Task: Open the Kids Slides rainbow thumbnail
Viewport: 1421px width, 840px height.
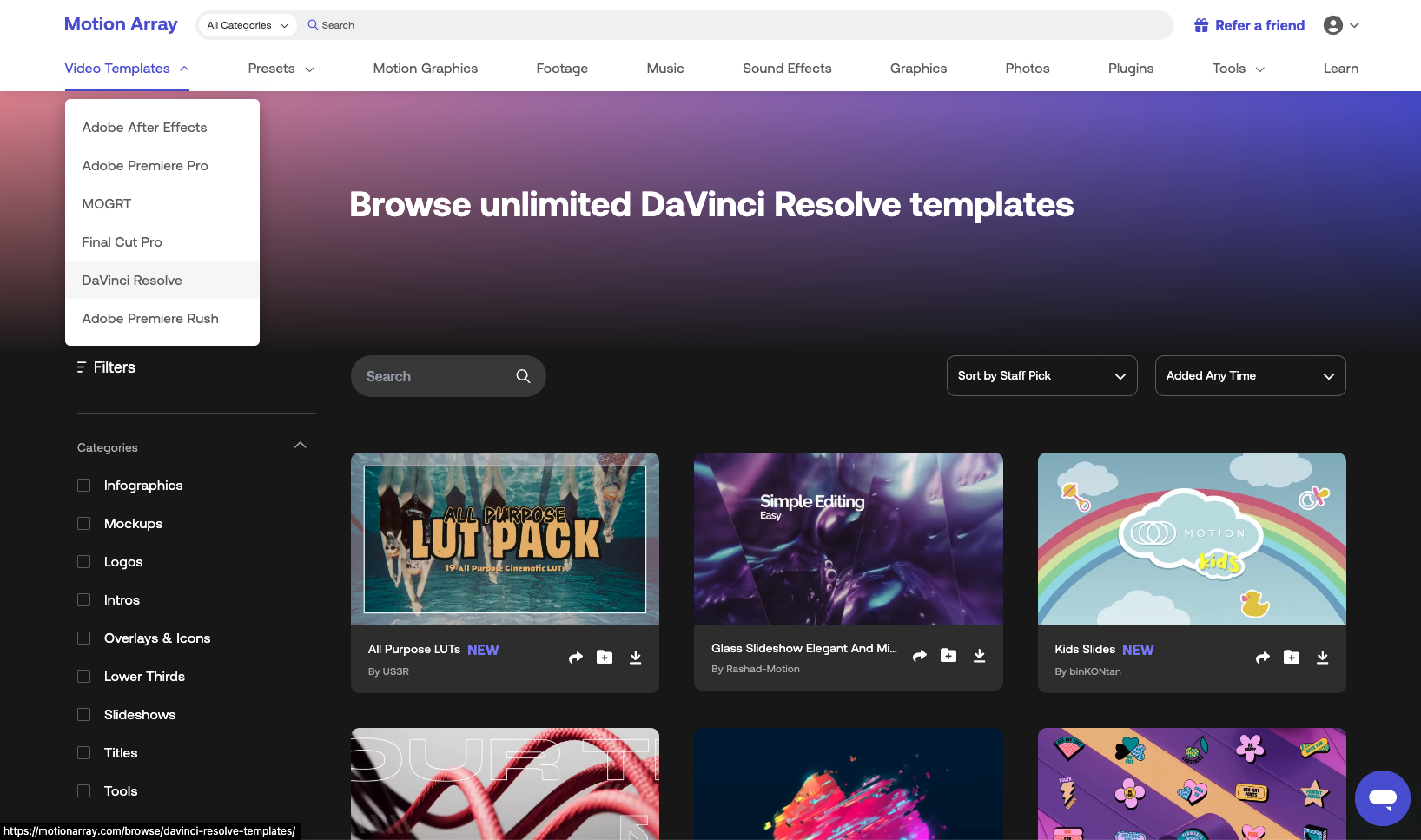Action: tap(1192, 539)
